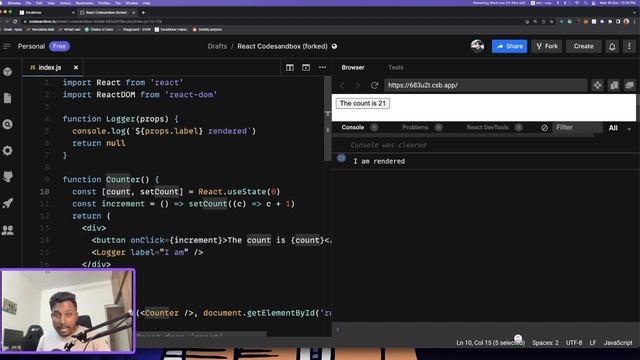
Task: Click the responsive preview icon beside the URL bar
Action: 614,85
